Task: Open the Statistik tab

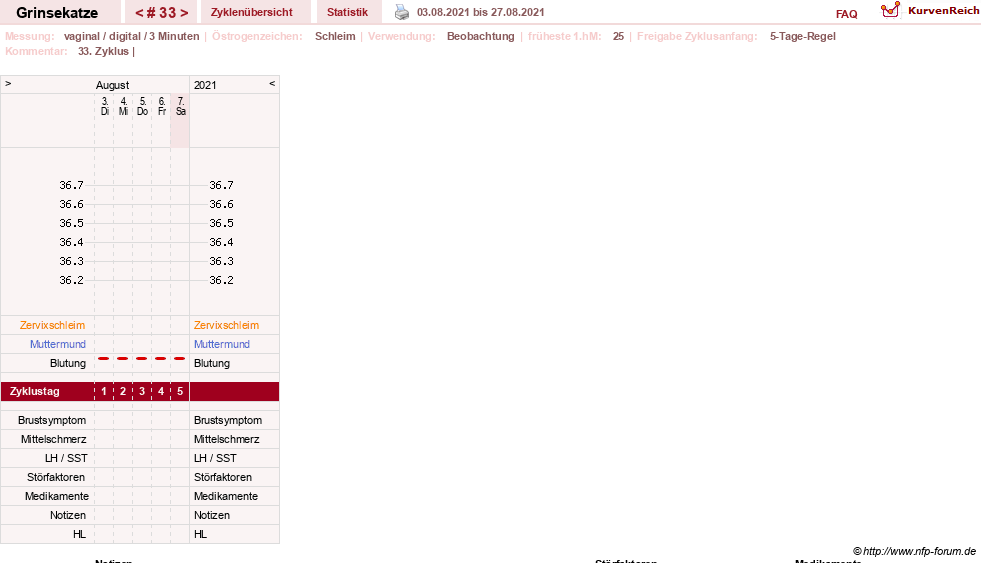Action: [347, 12]
